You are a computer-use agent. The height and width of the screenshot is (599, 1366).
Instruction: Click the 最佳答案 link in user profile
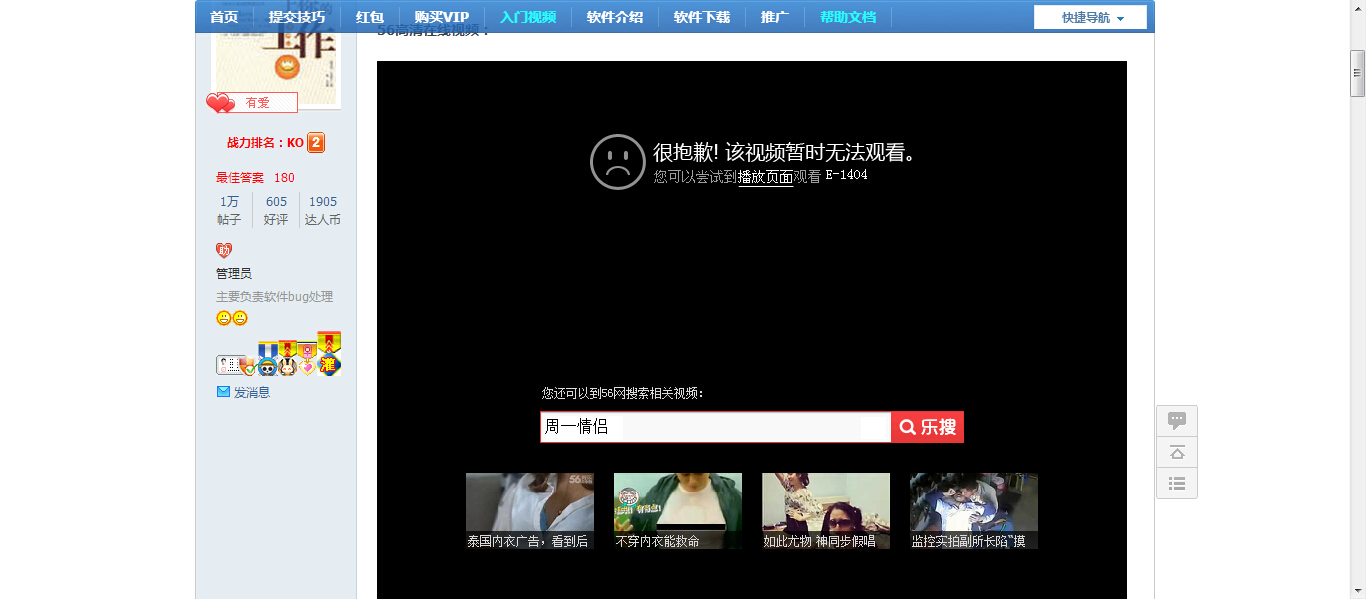(x=240, y=178)
